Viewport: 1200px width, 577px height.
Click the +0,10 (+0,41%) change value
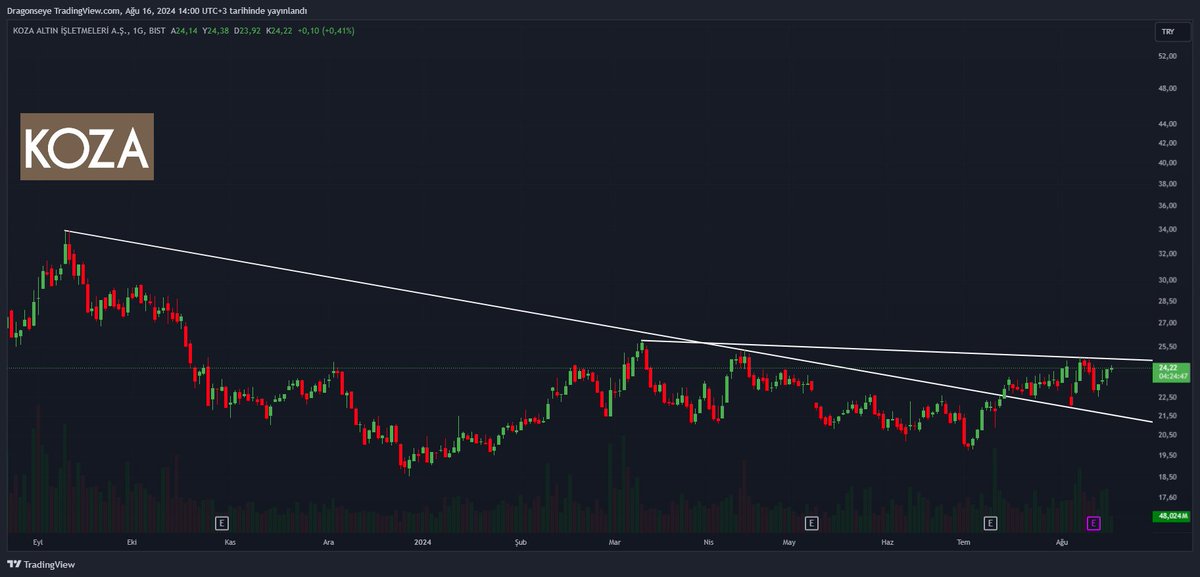pyautogui.click(x=326, y=31)
